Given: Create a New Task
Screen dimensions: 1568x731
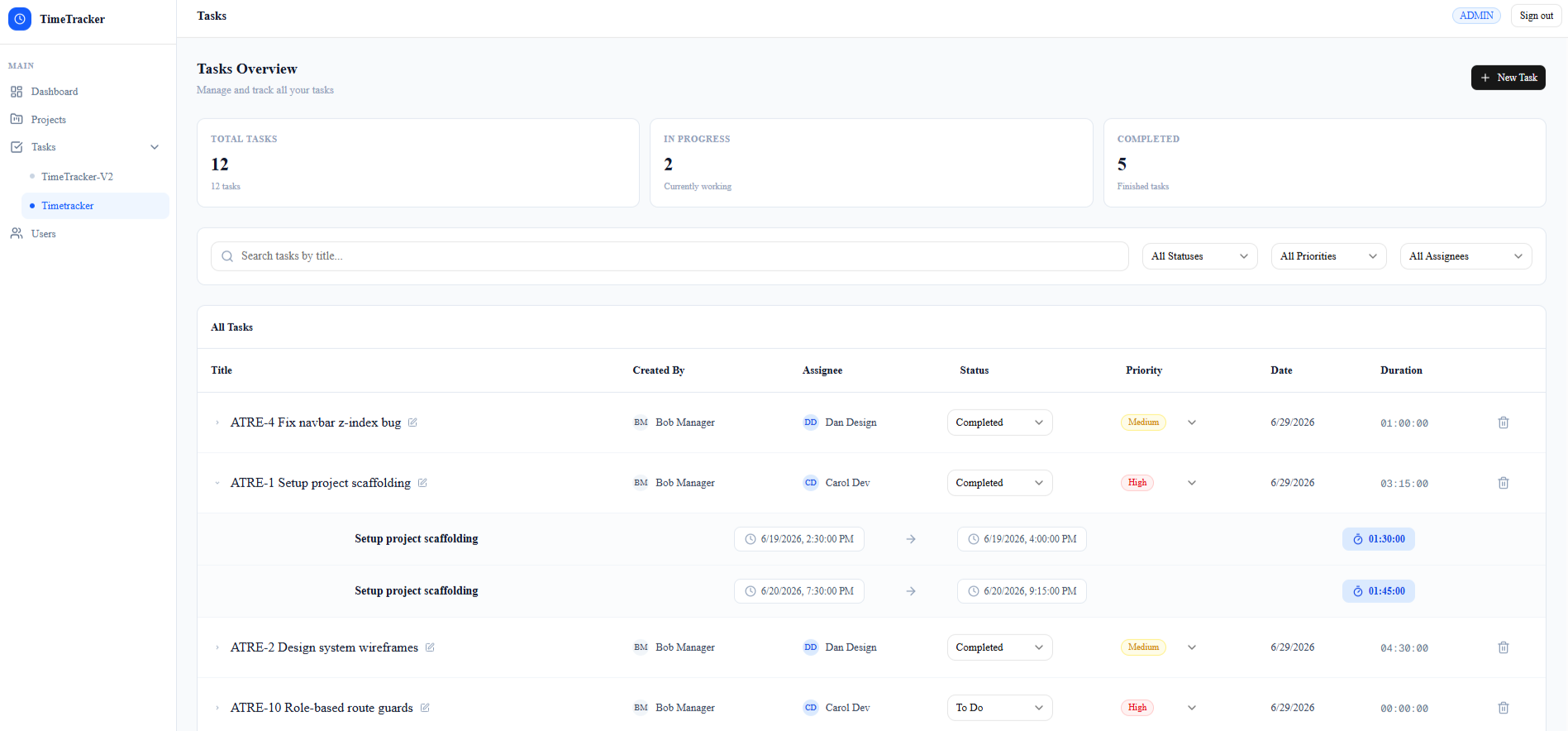Looking at the screenshot, I should 1508,78.
